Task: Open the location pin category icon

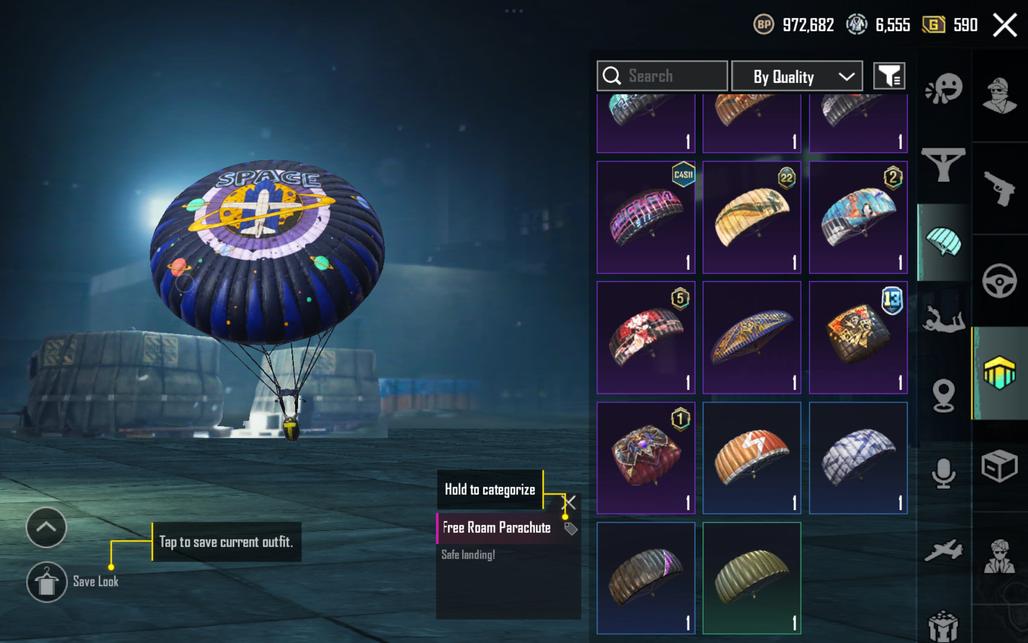Action: pos(943,396)
